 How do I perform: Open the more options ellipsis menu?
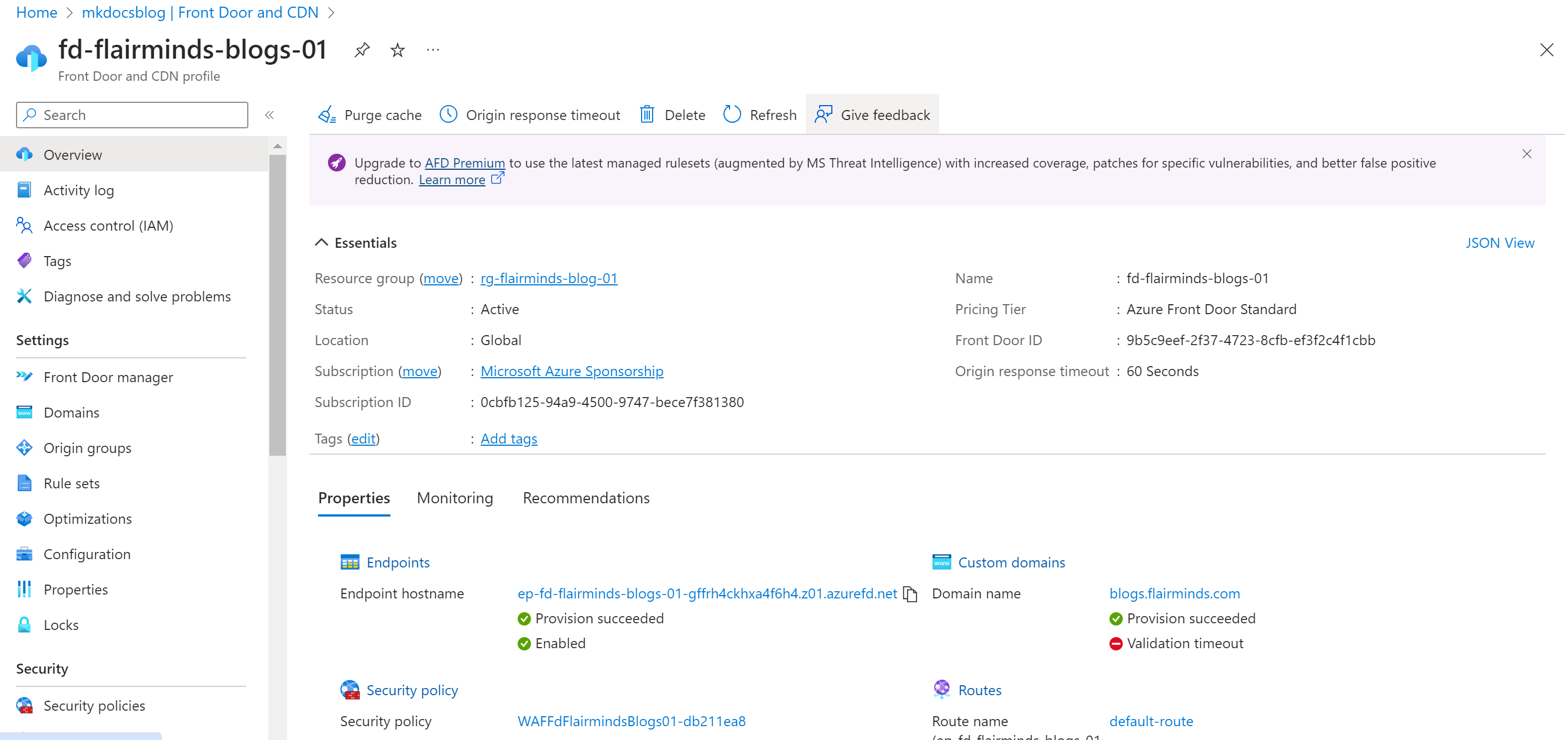(433, 50)
